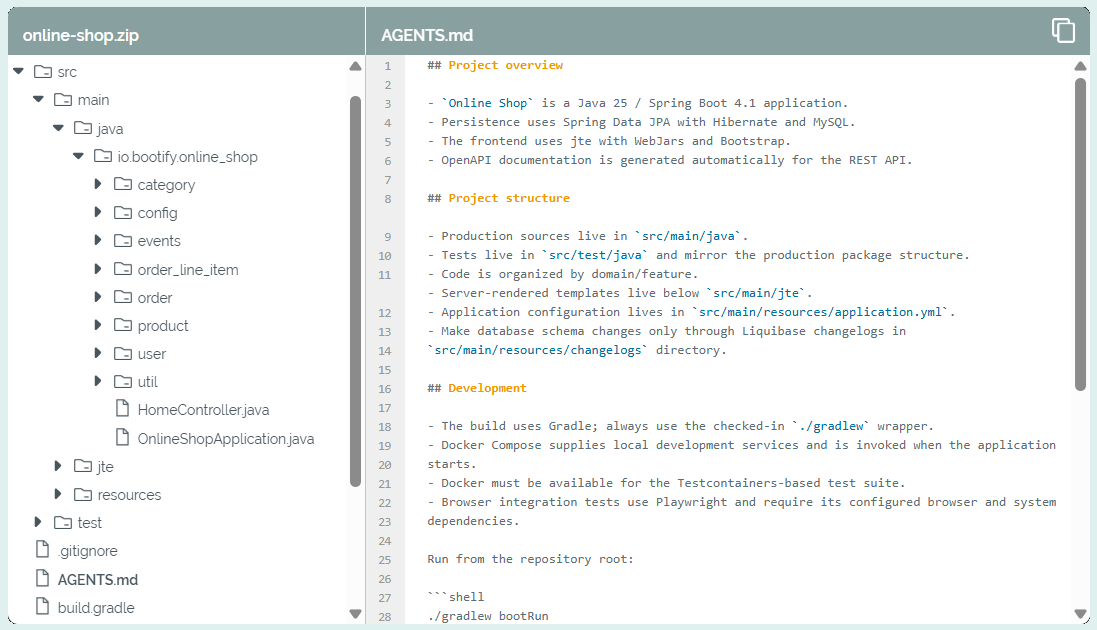
Task: Expand the product folder arrow
Action: click(98, 325)
